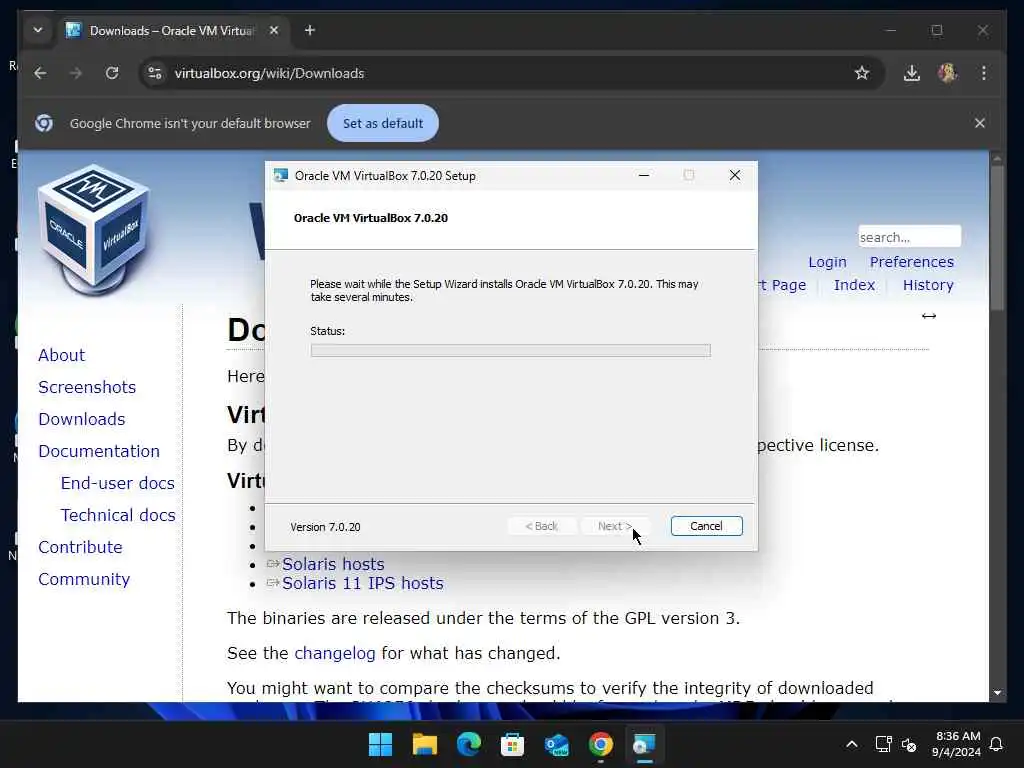Open Chrome downloads tray icon
The height and width of the screenshot is (768, 1024).
click(x=912, y=73)
